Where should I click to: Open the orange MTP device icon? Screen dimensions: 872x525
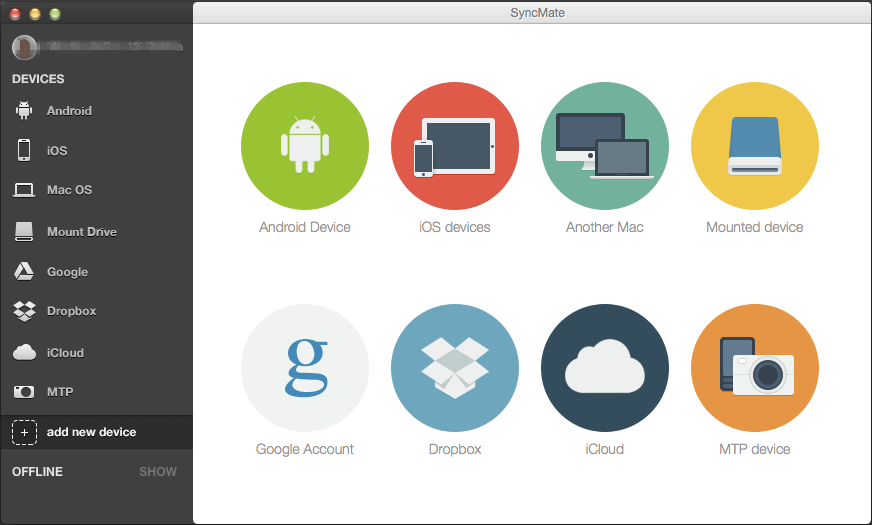click(x=755, y=368)
